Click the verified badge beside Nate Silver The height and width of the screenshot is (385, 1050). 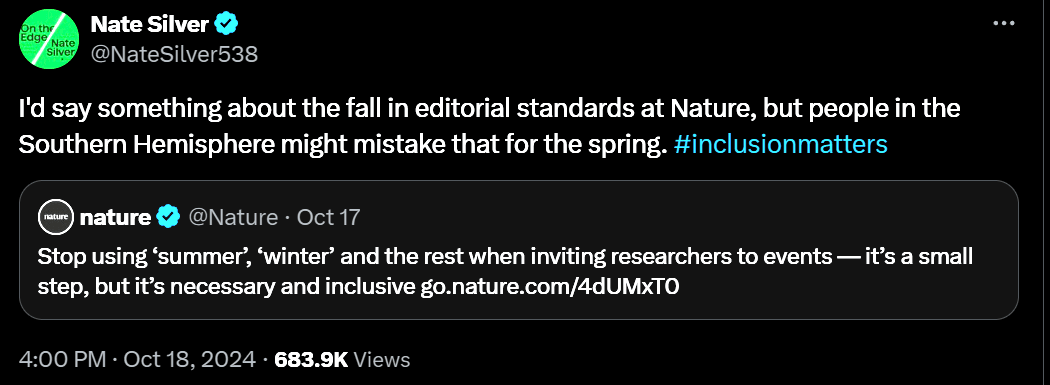[x=226, y=25]
